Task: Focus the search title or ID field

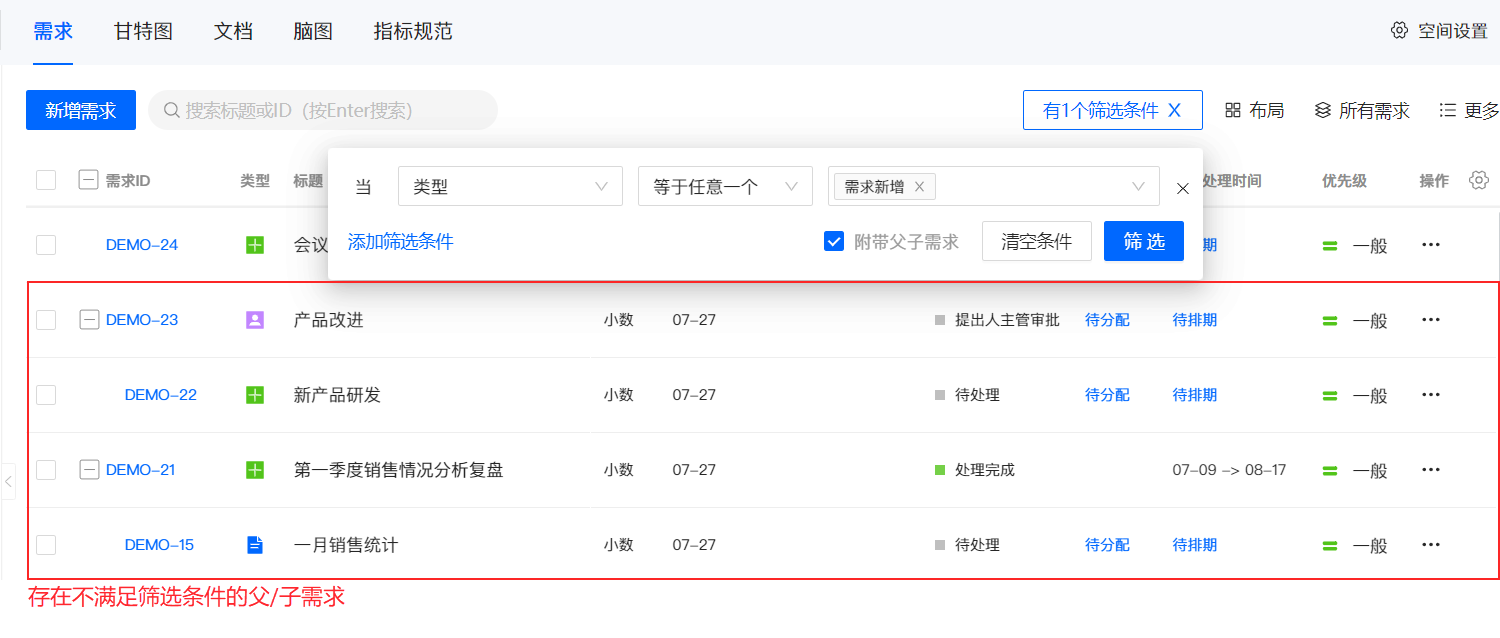Action: (330, 110)
